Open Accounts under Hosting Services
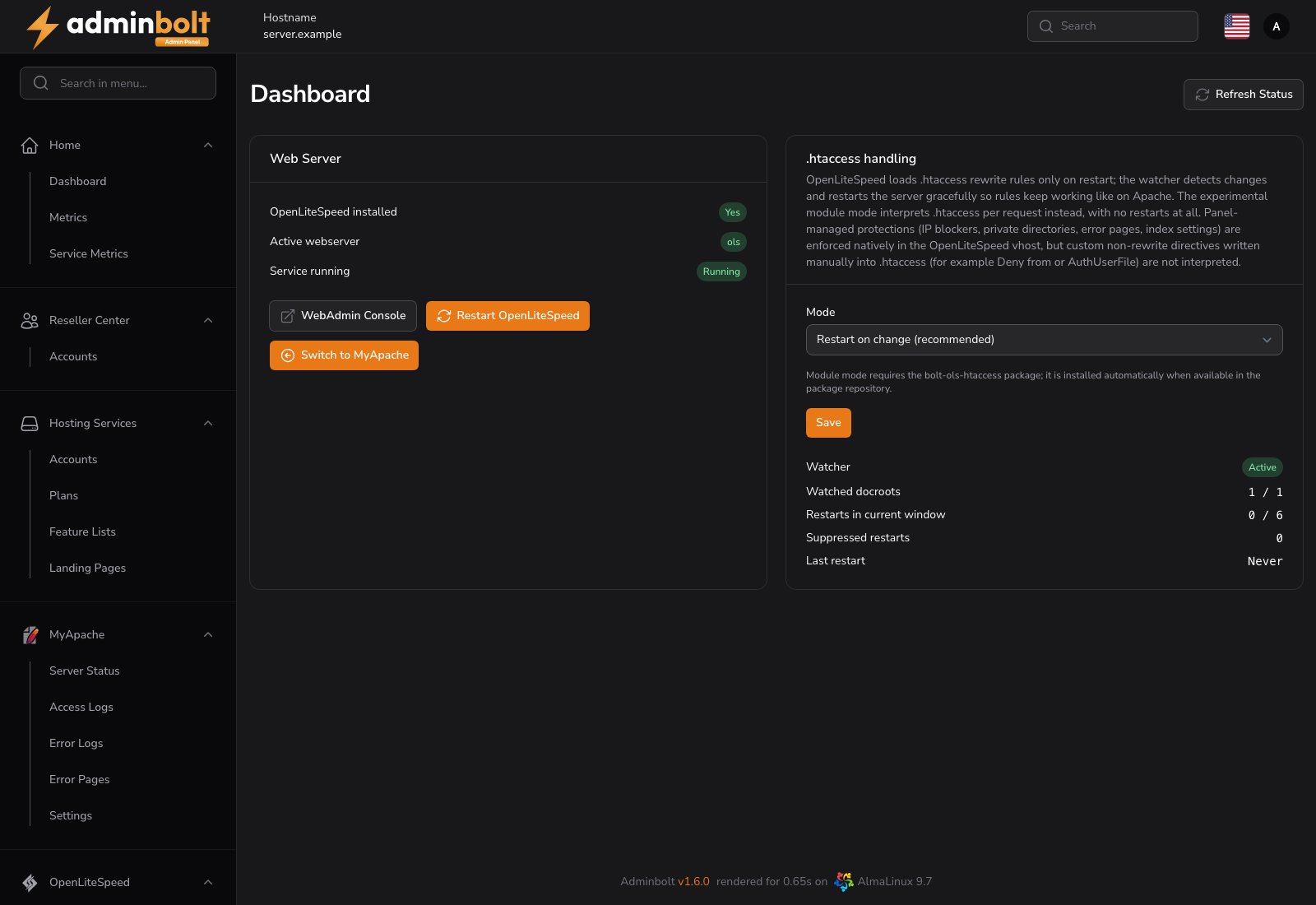1316x905 pixels. 73,460
